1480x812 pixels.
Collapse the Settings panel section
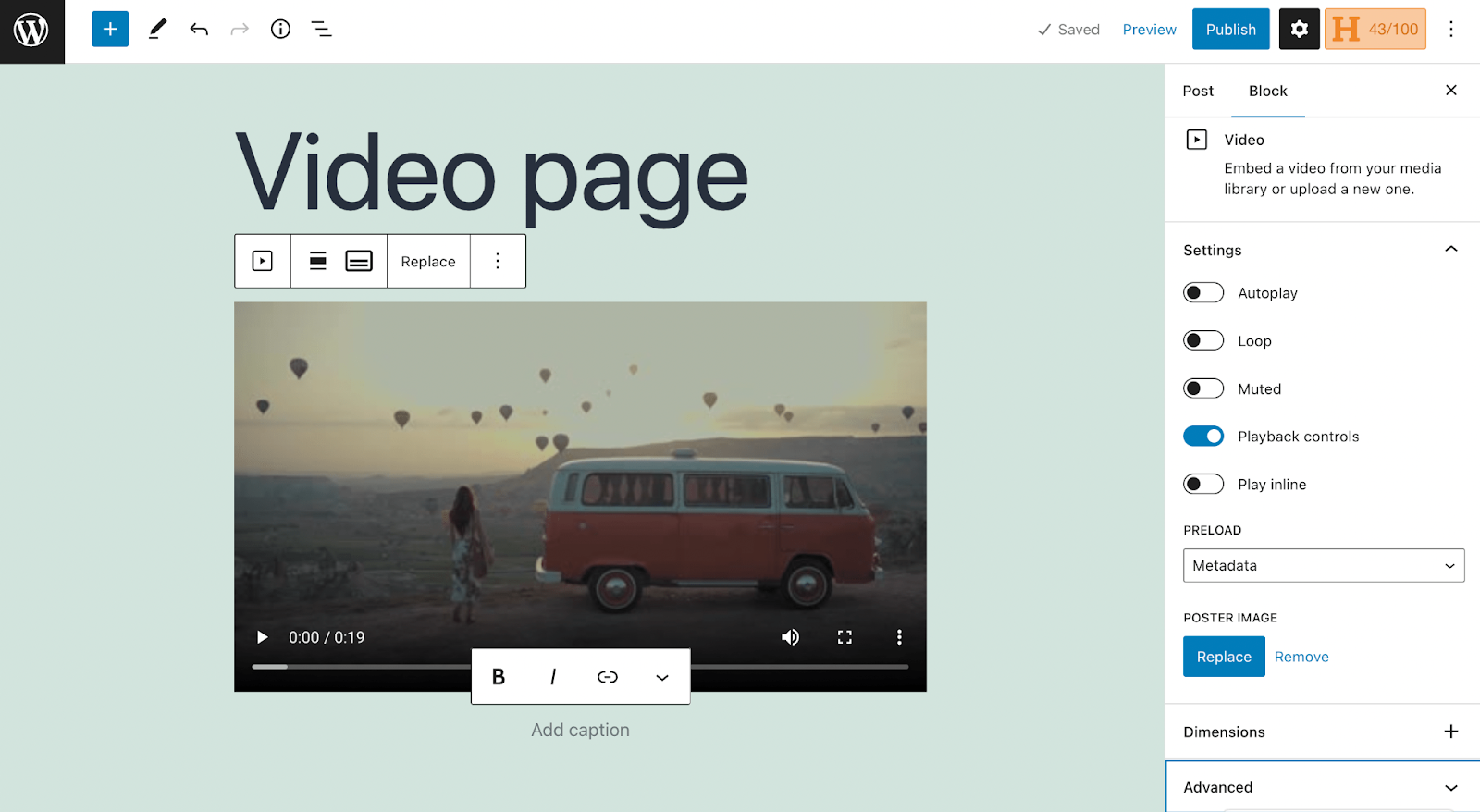(1450, 250)
